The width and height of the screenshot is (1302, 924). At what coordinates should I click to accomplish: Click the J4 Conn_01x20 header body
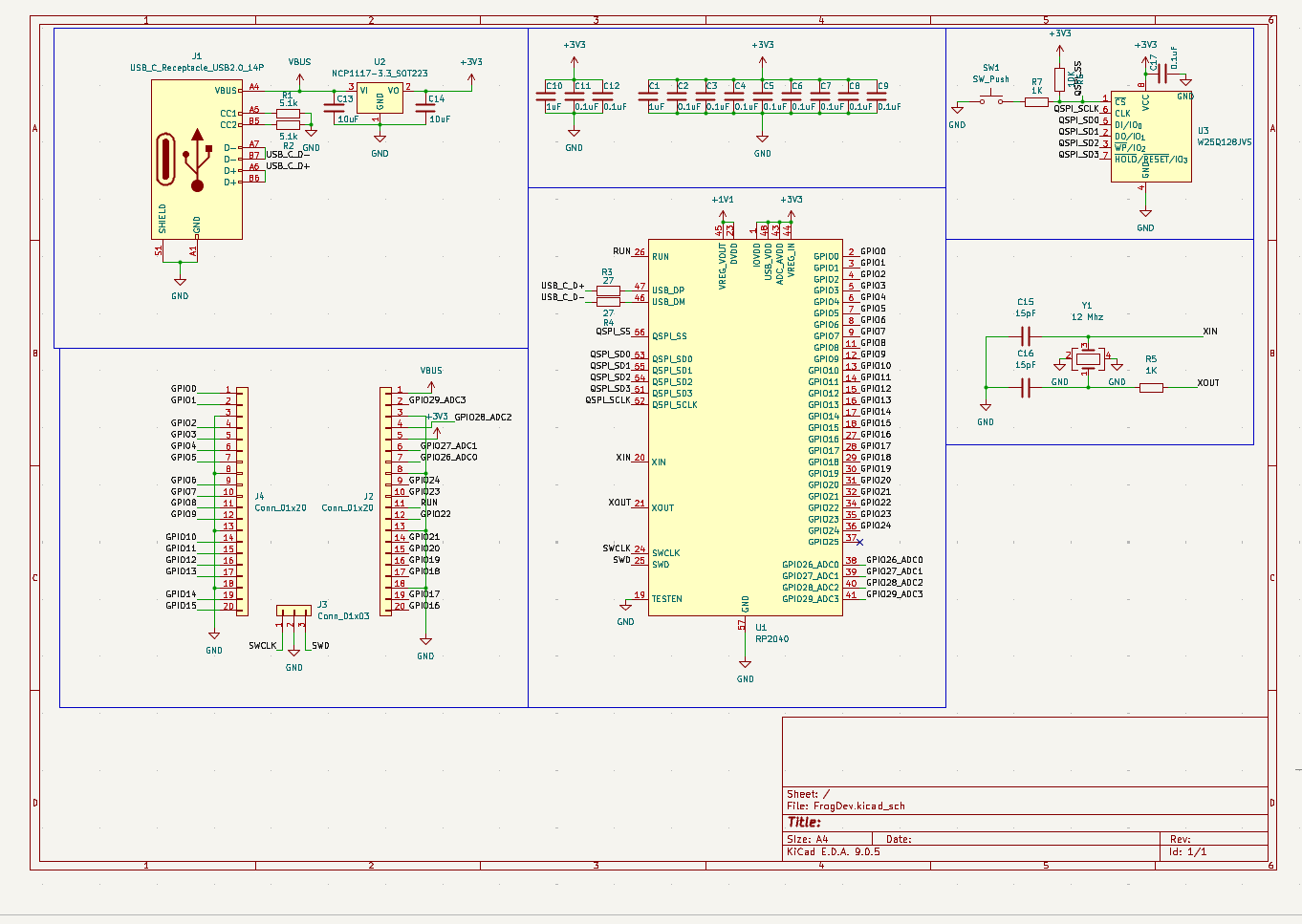[242, 500]
